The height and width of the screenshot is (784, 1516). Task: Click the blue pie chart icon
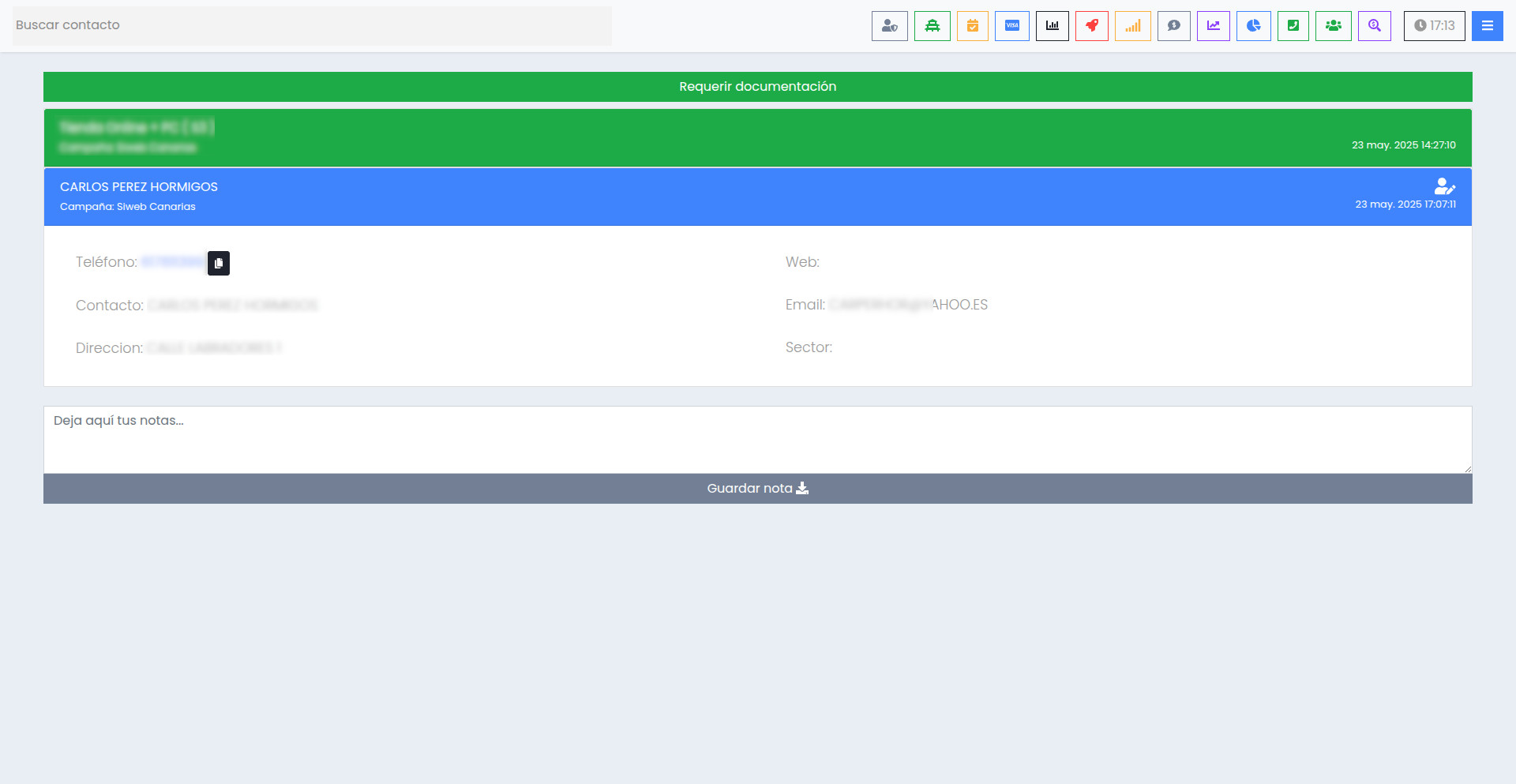[1253, 26]
